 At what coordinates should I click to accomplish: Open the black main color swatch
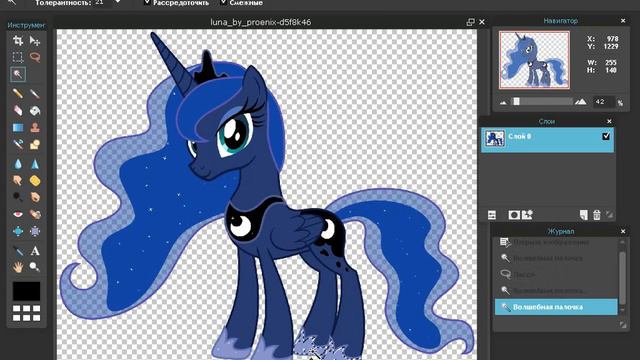coord(27,291)
